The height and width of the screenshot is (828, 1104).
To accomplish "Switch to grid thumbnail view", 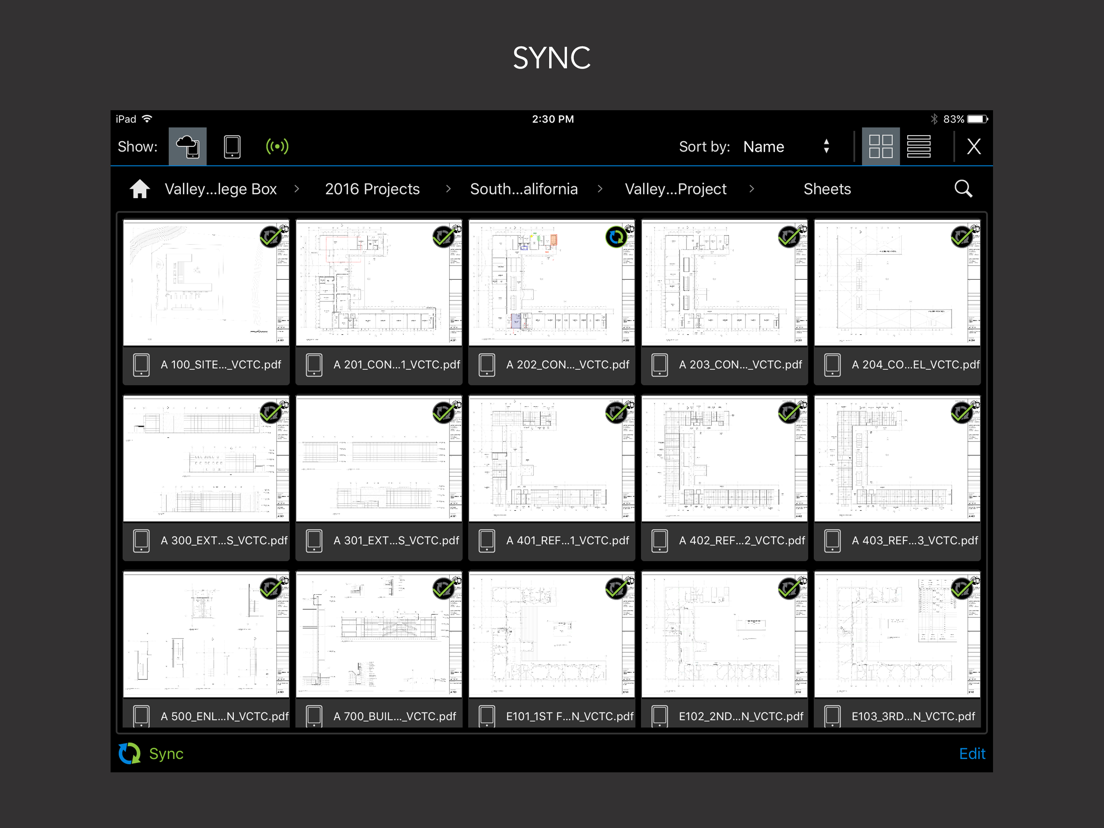I will [x=881, y=146].
